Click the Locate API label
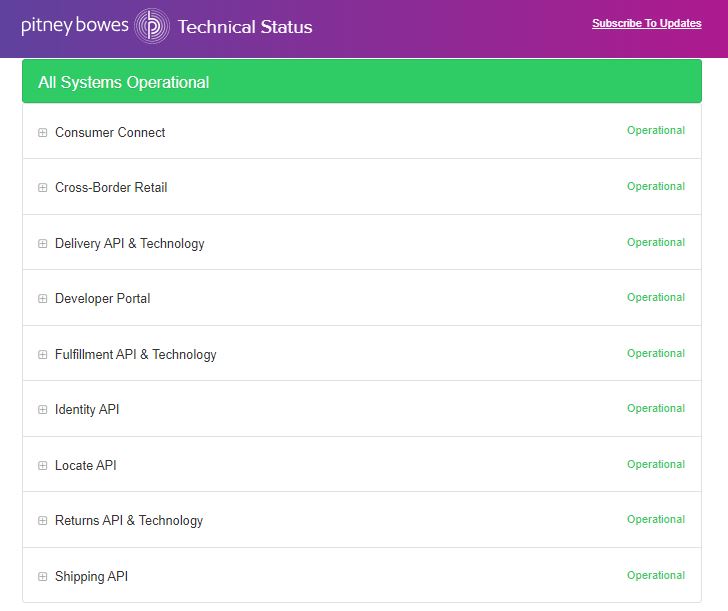The width and height of the screenshot is (728, 611). pyautogui.click(x=85, y=466)
